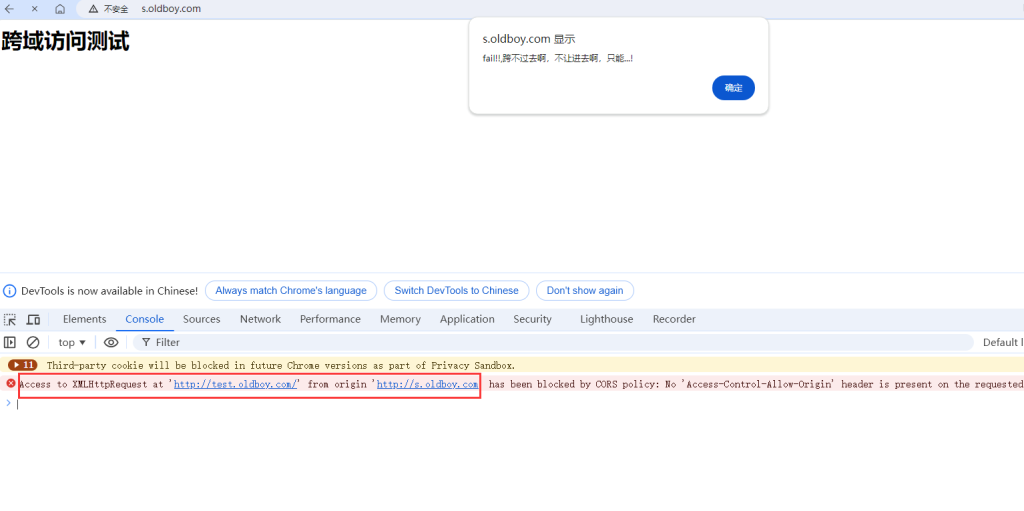Create live expression with eye icon
This screenshot has height=511, width=1024.
[x=111, y=342]
